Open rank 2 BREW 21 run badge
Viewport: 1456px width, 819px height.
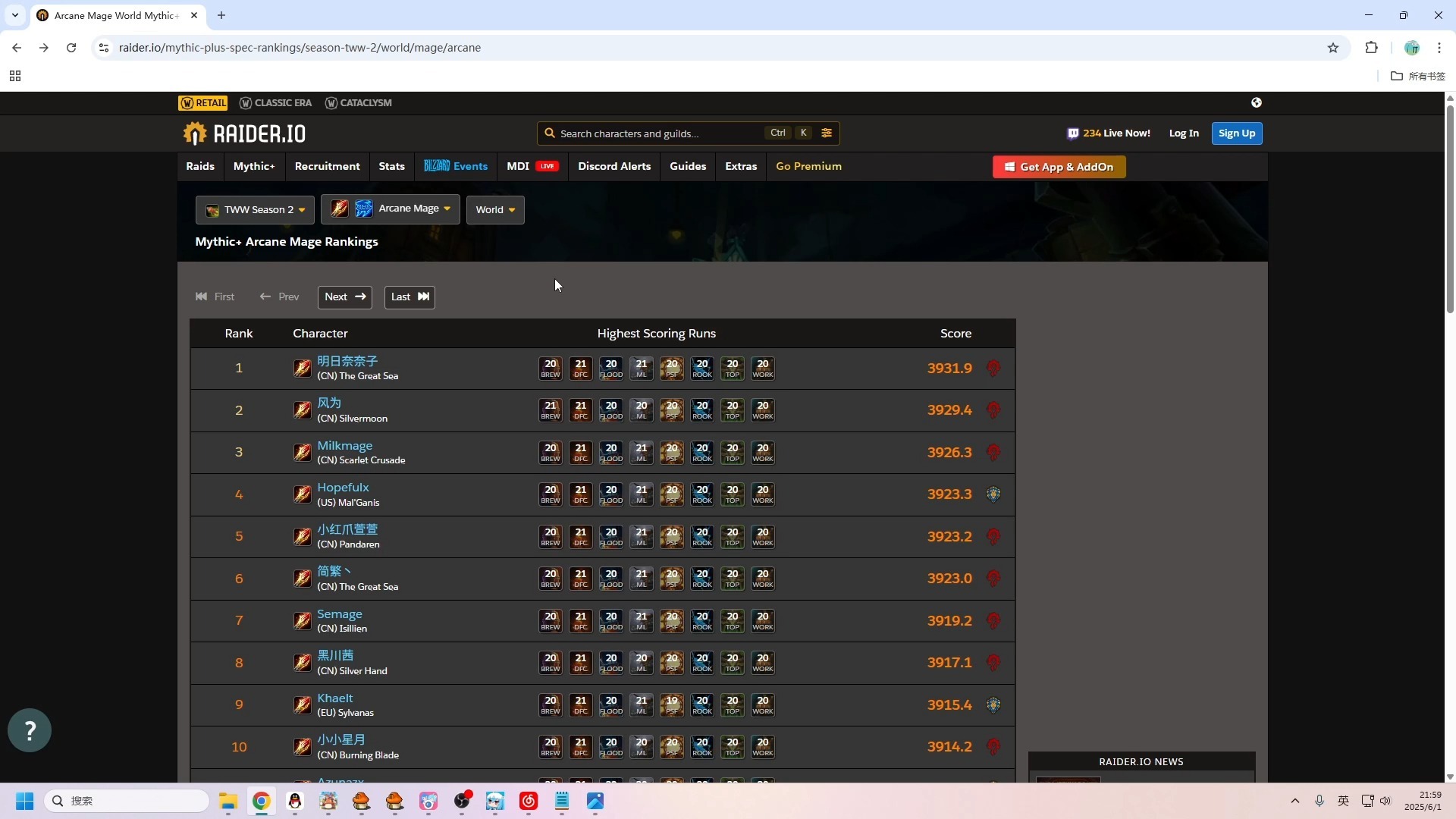(551, 410)
